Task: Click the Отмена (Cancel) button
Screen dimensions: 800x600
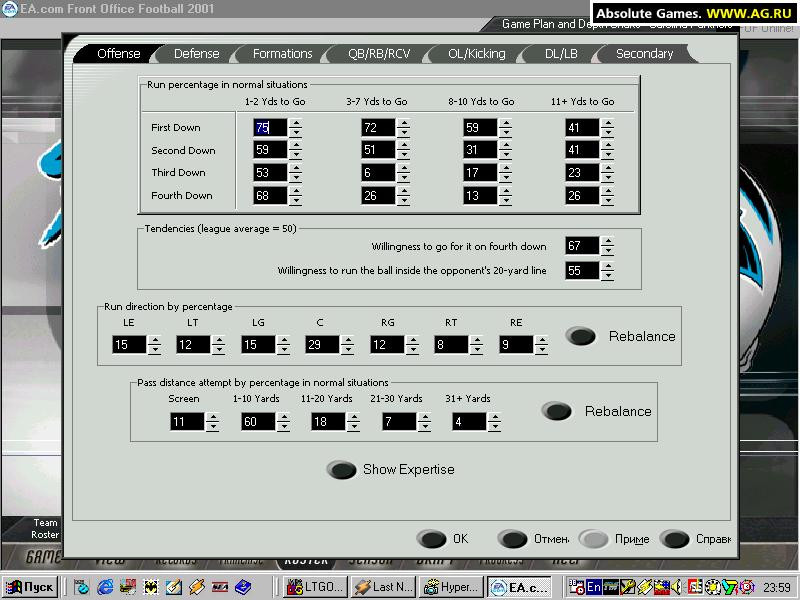Action: 534,539
